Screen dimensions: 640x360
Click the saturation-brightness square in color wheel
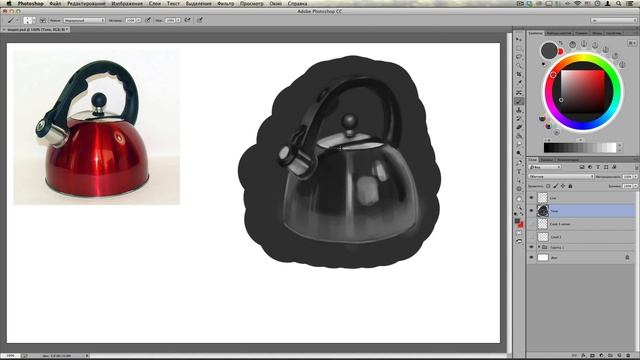(x=582, y=91)
